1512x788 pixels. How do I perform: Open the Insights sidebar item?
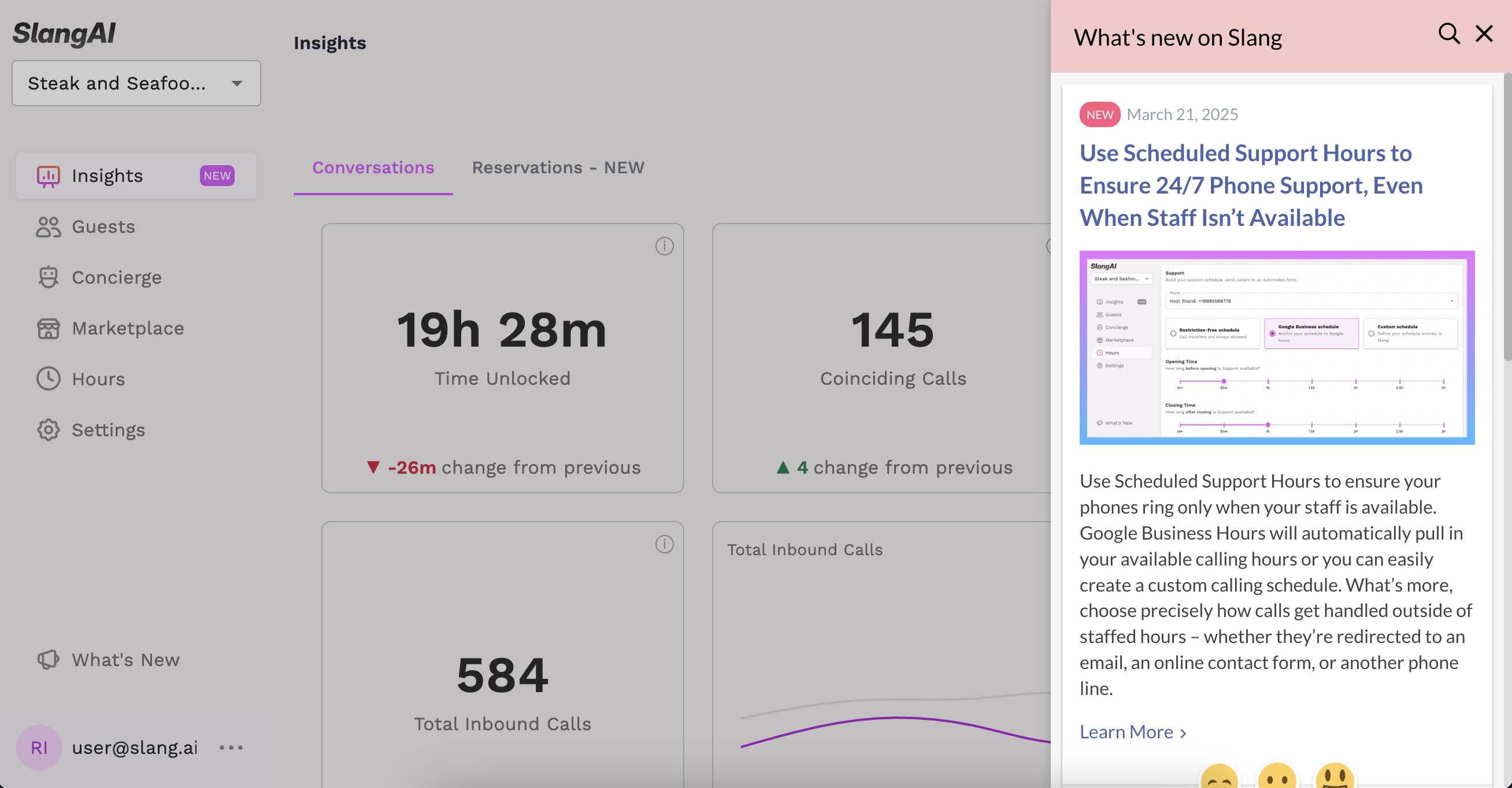(x=136, y=176)
